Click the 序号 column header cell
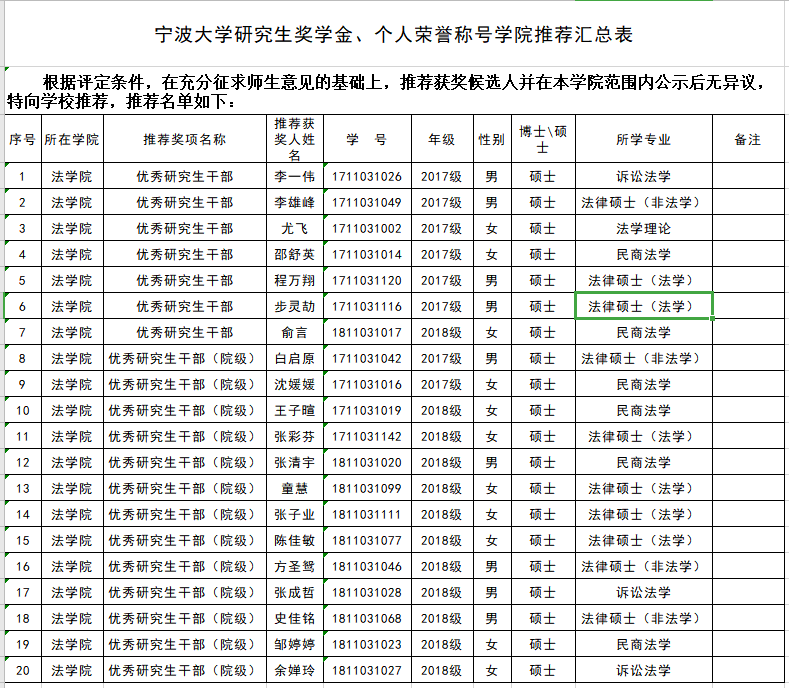 click(22, 140)
